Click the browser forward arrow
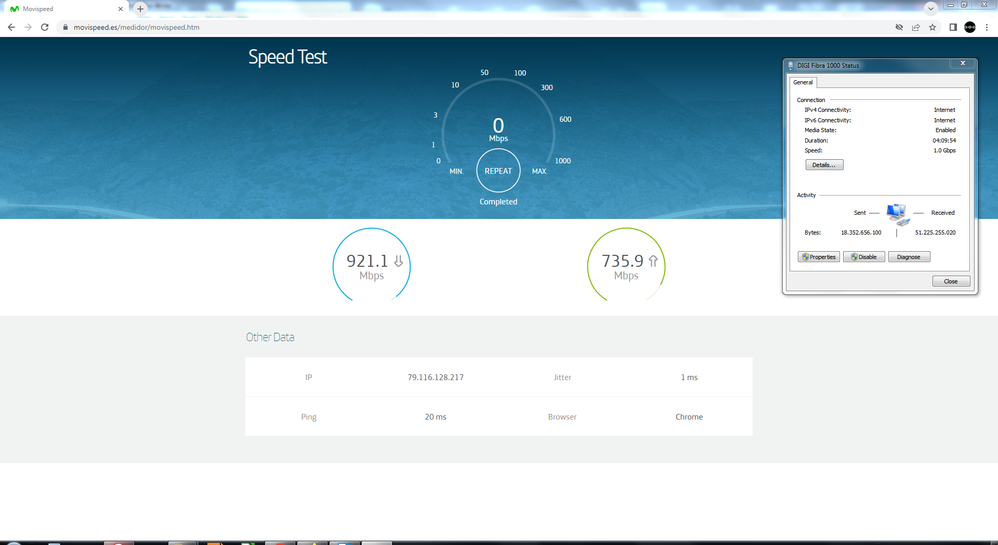 (x=28, y=27)
